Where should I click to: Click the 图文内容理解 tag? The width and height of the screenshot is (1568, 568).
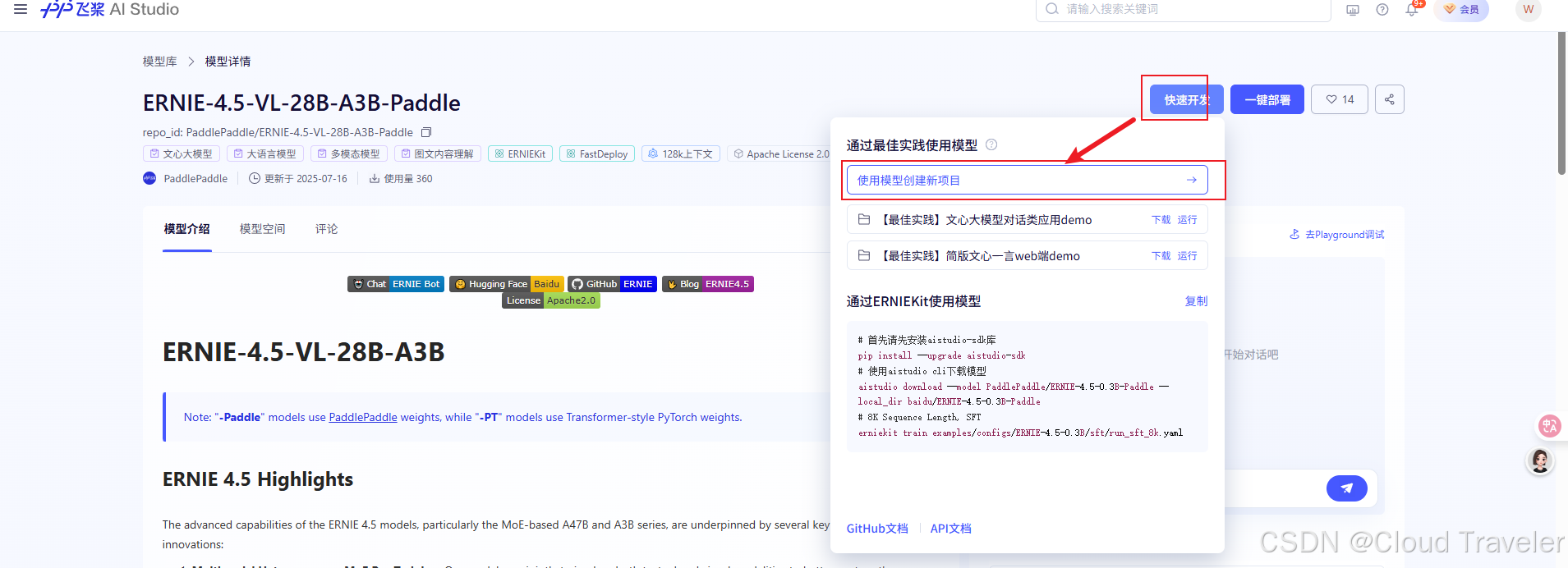pos(438,153)
